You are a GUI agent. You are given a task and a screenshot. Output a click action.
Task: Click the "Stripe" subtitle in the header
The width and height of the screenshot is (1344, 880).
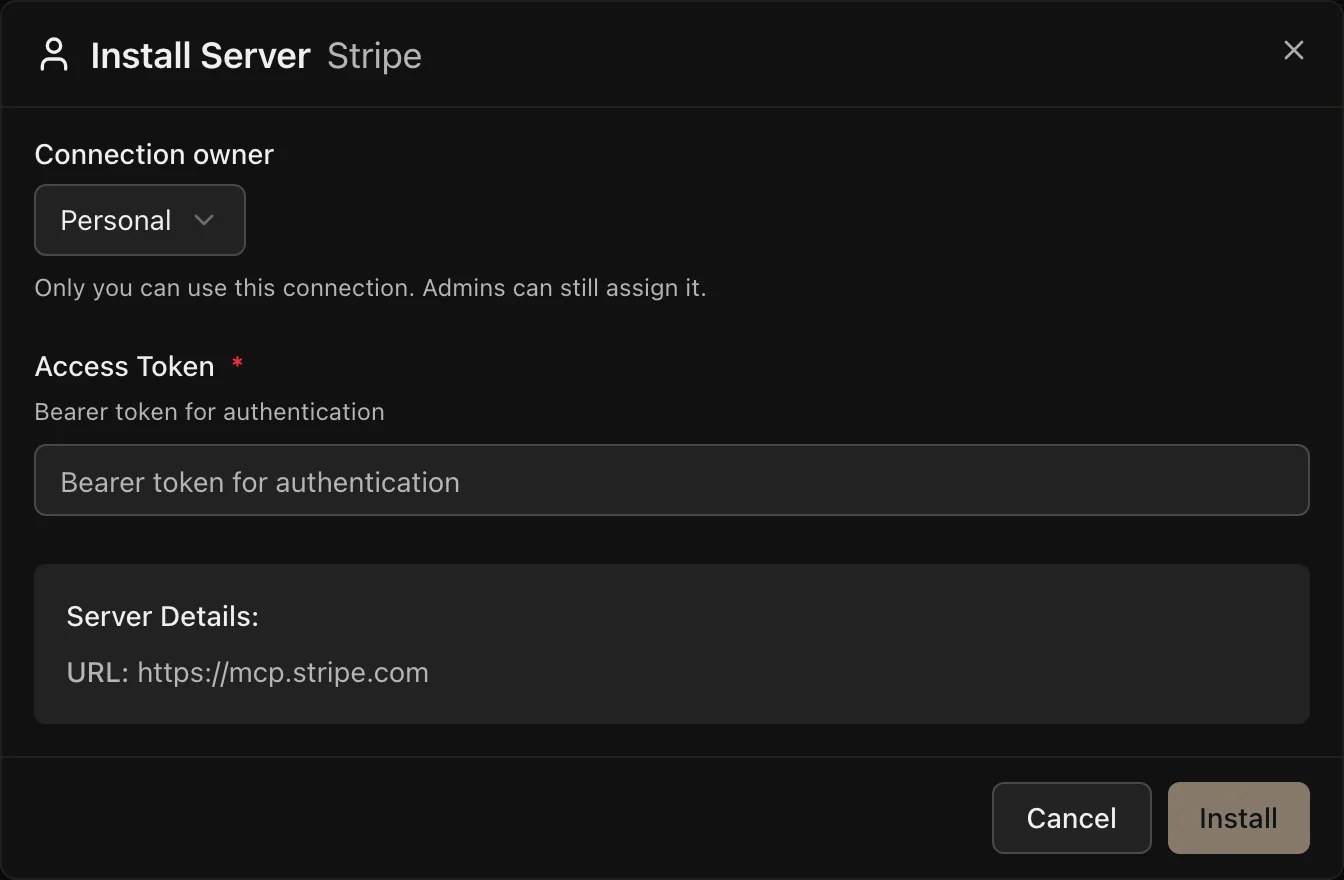click(x=374, y=56)
